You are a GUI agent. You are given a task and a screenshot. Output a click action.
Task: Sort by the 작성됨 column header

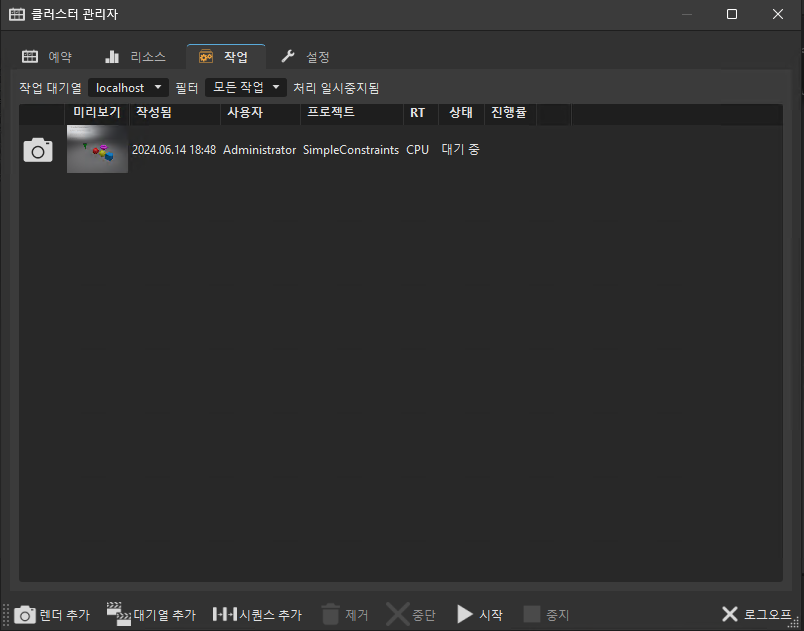pos(175,113)
